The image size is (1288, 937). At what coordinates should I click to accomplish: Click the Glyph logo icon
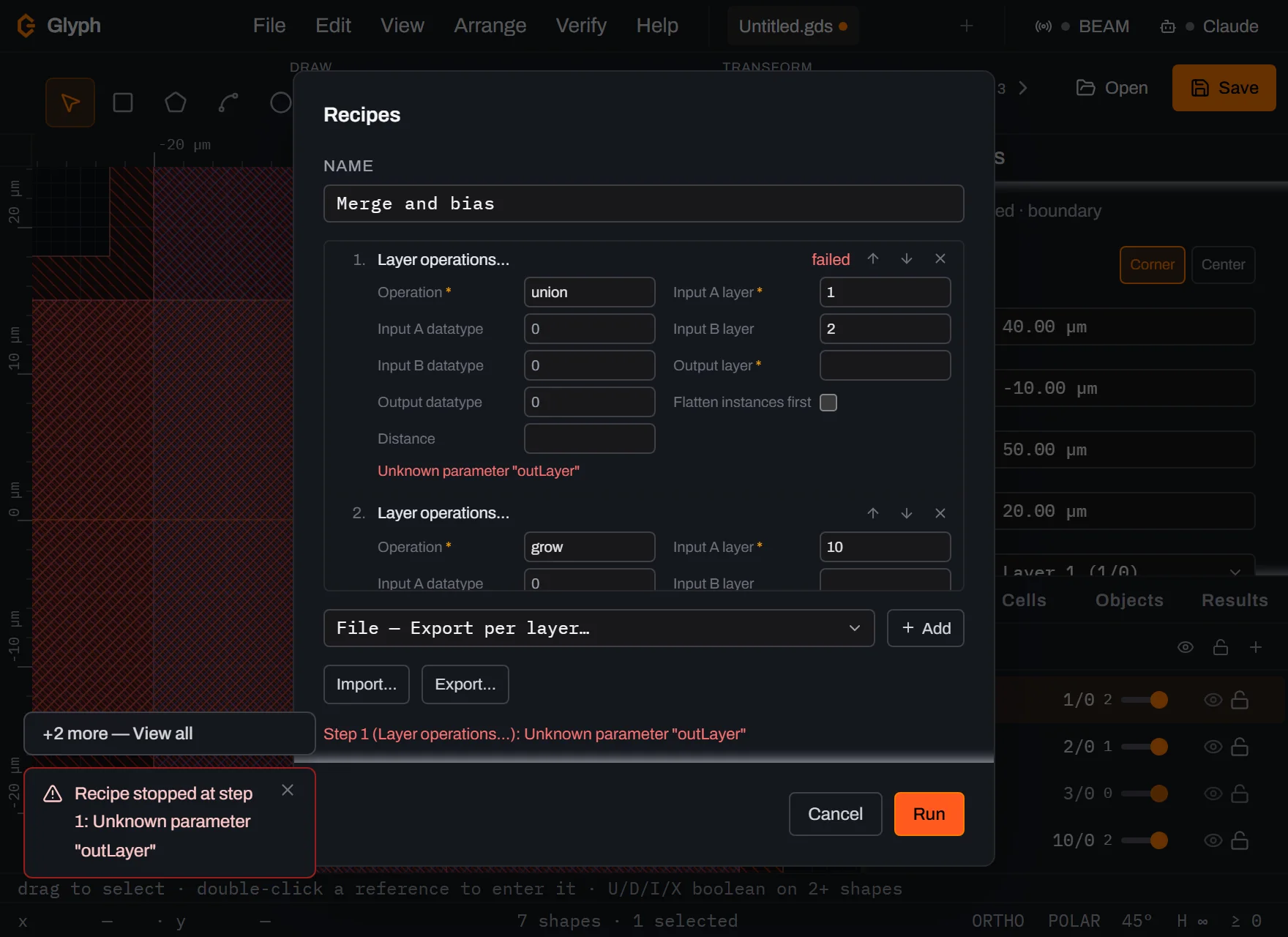point(26,26)
